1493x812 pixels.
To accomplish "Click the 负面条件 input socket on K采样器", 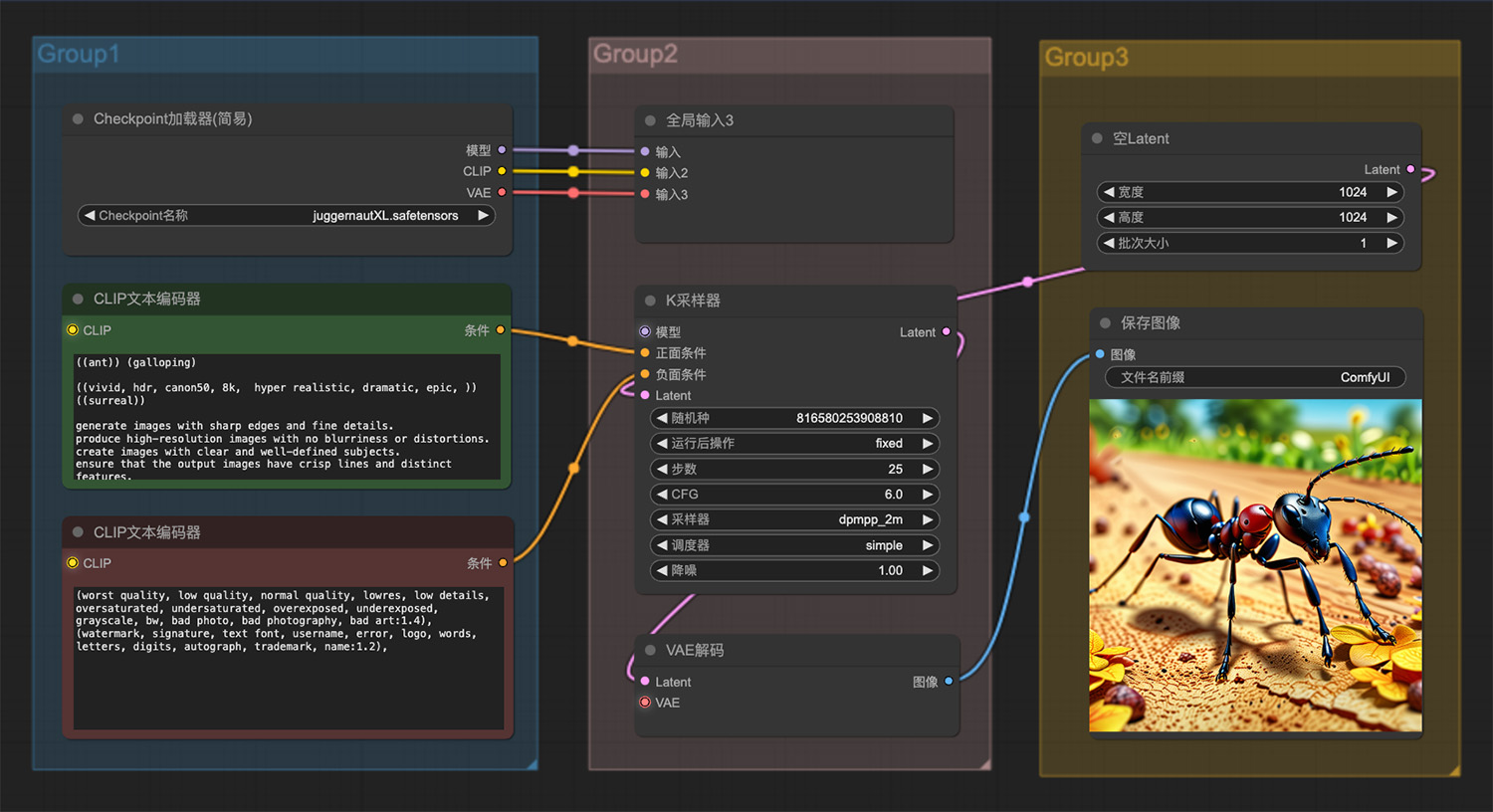I will click(645, 374).
